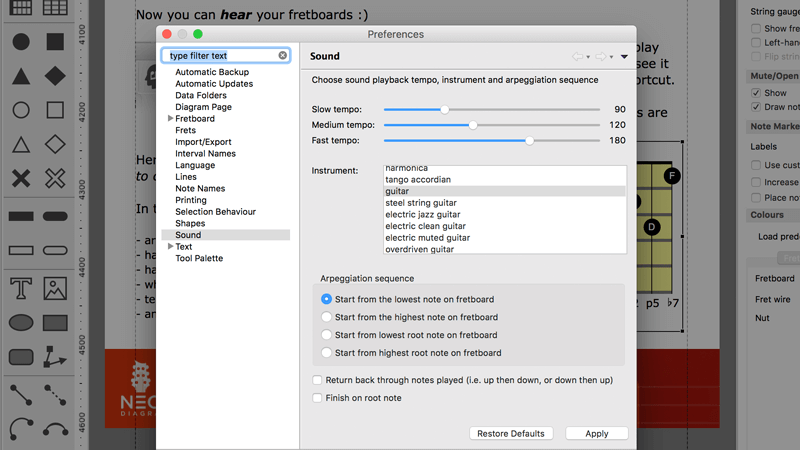Click Restore Defaults button
800x450 pixels.
tap(511, 434)
